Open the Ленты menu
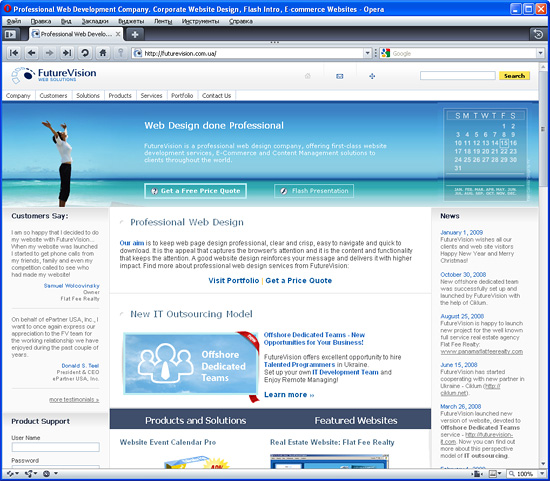Screen dimensions: 550x481 163,21
